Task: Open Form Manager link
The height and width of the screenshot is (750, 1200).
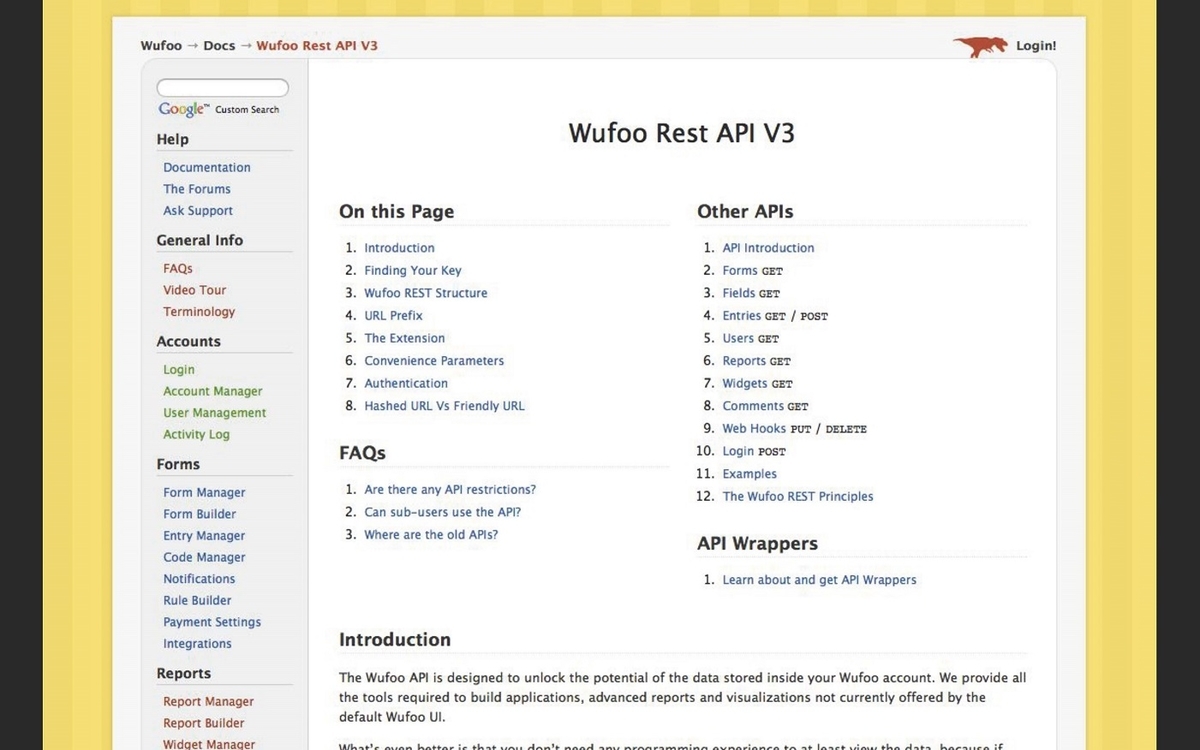Action: click(x=204, y=493)
